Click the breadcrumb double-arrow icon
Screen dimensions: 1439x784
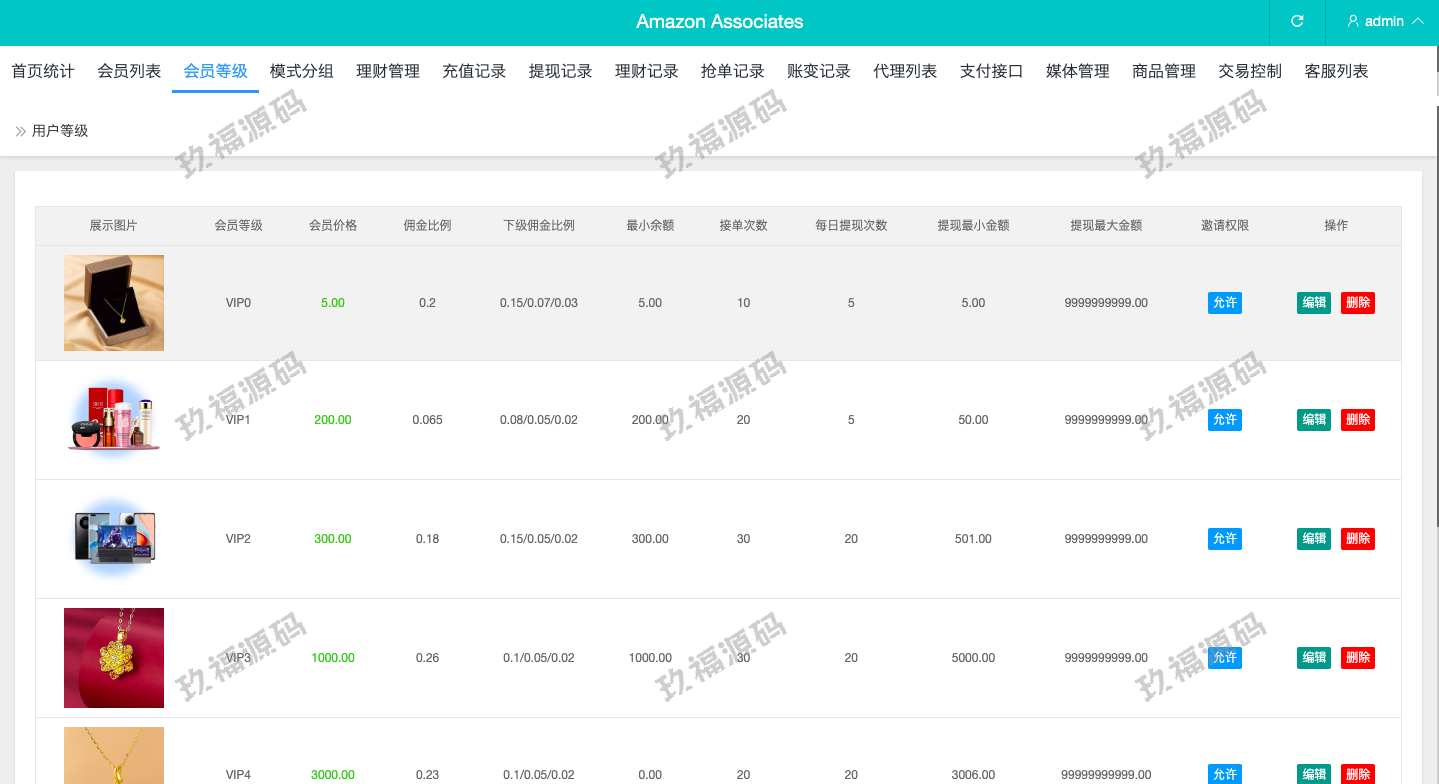pos(20,131)
